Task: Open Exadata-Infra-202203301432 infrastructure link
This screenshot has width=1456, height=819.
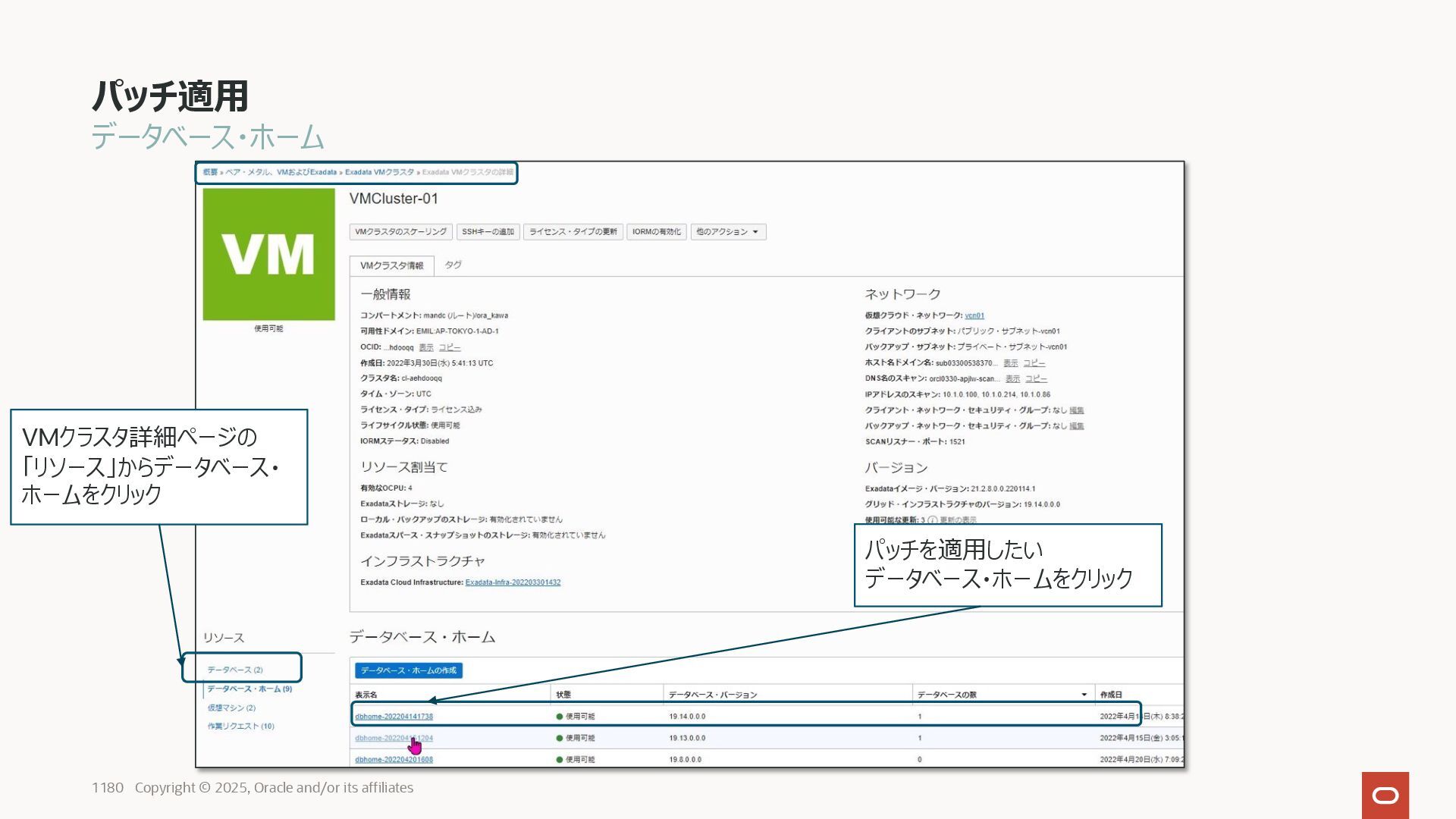Action: click(x=513, y=582)
